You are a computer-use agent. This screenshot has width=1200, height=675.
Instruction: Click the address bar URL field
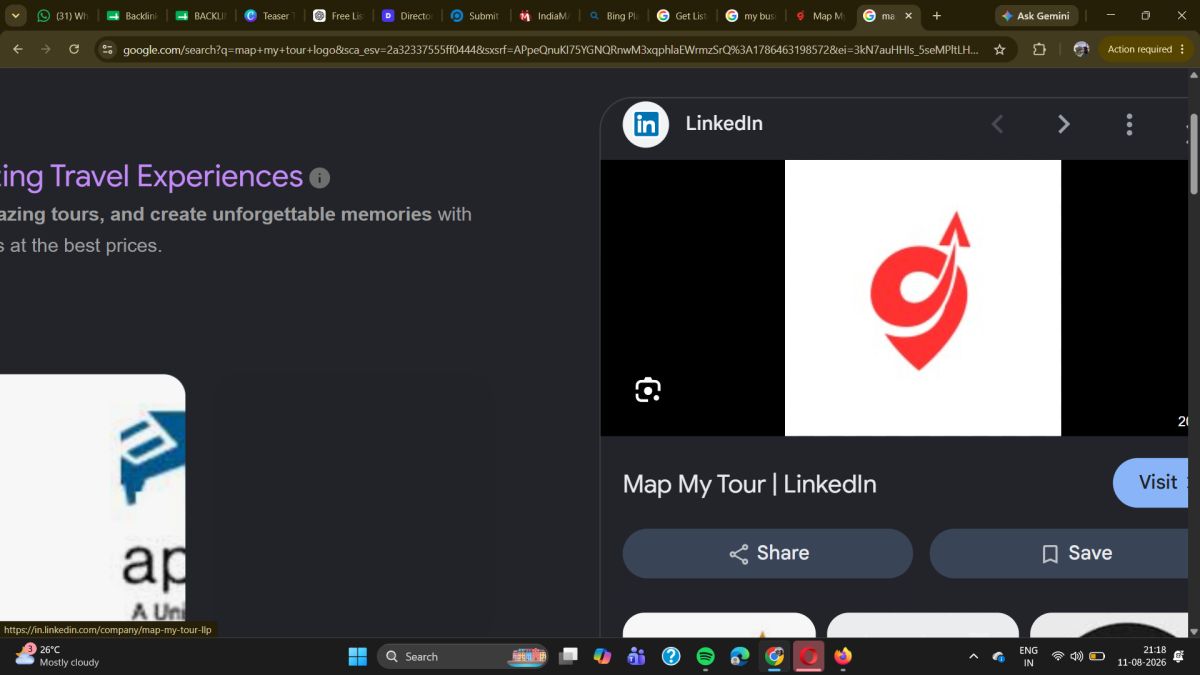[550, 49]
